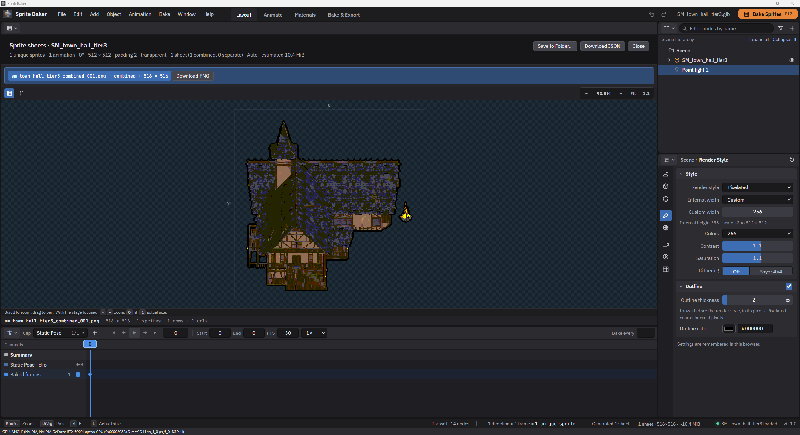Click the outliner search filter field

pyautogui.click(x=727, y=29)
